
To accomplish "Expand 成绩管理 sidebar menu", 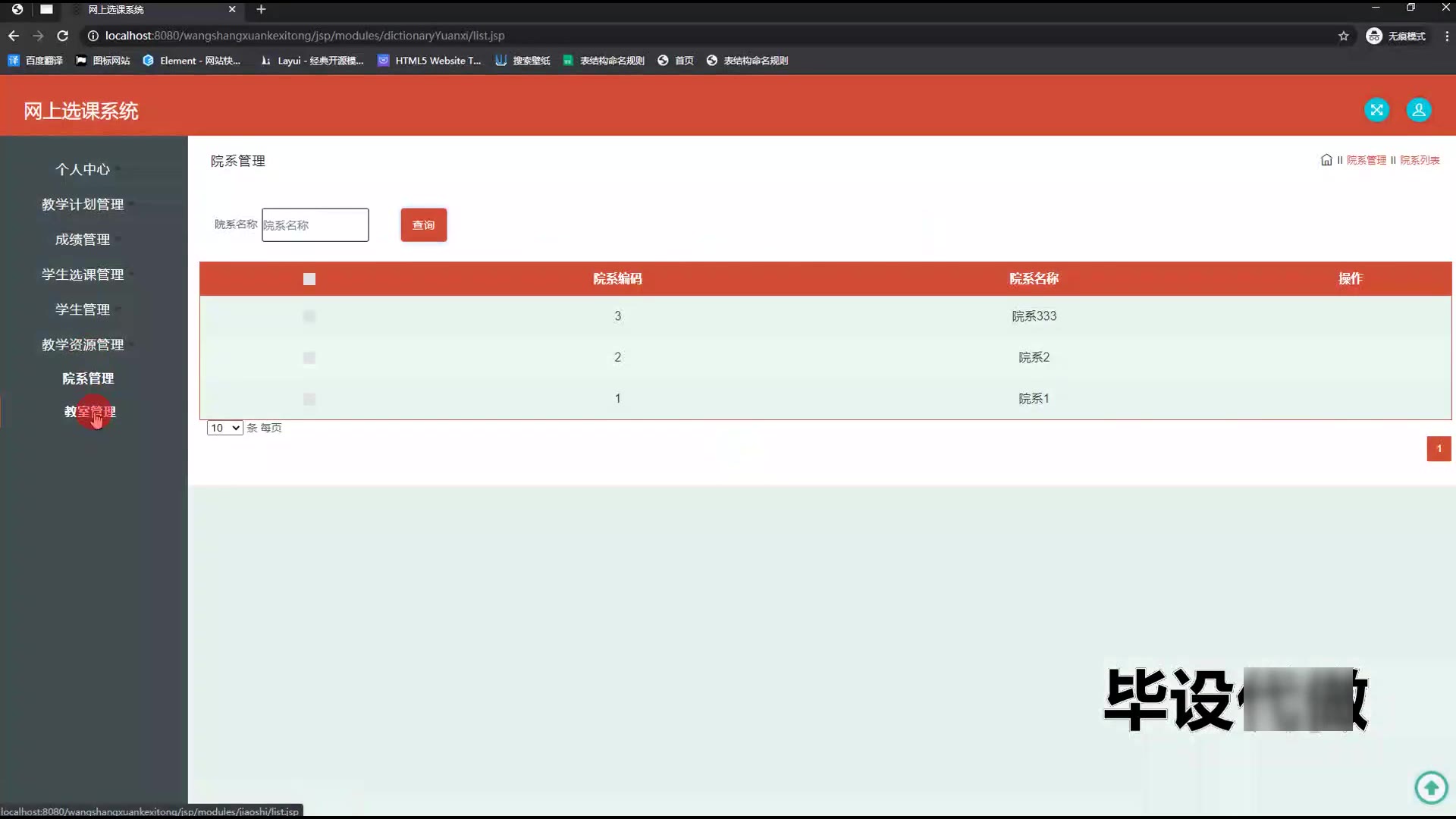I will pyautogui.click(x=83, y=239).
